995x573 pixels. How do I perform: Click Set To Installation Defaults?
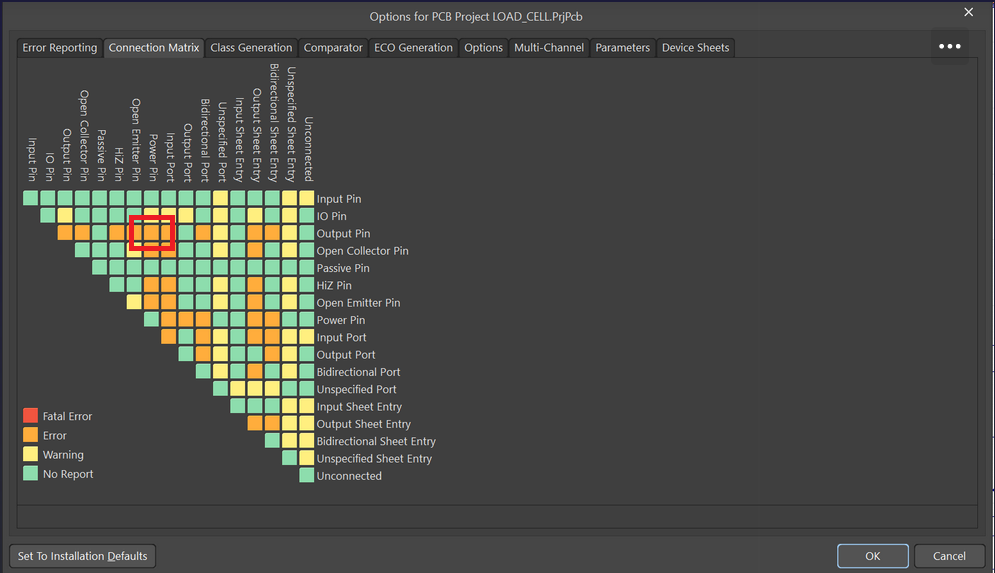point(82,556)
